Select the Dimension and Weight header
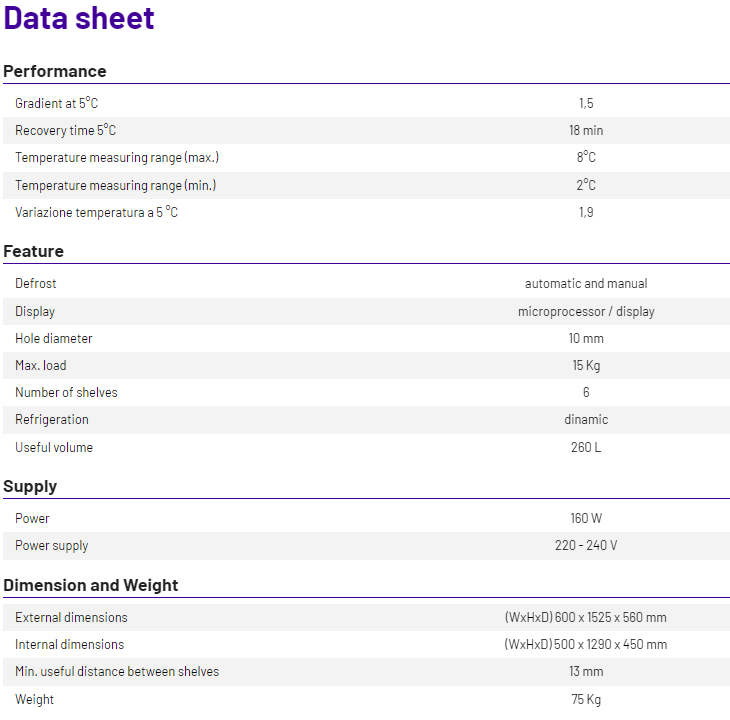 coord(90,585)
